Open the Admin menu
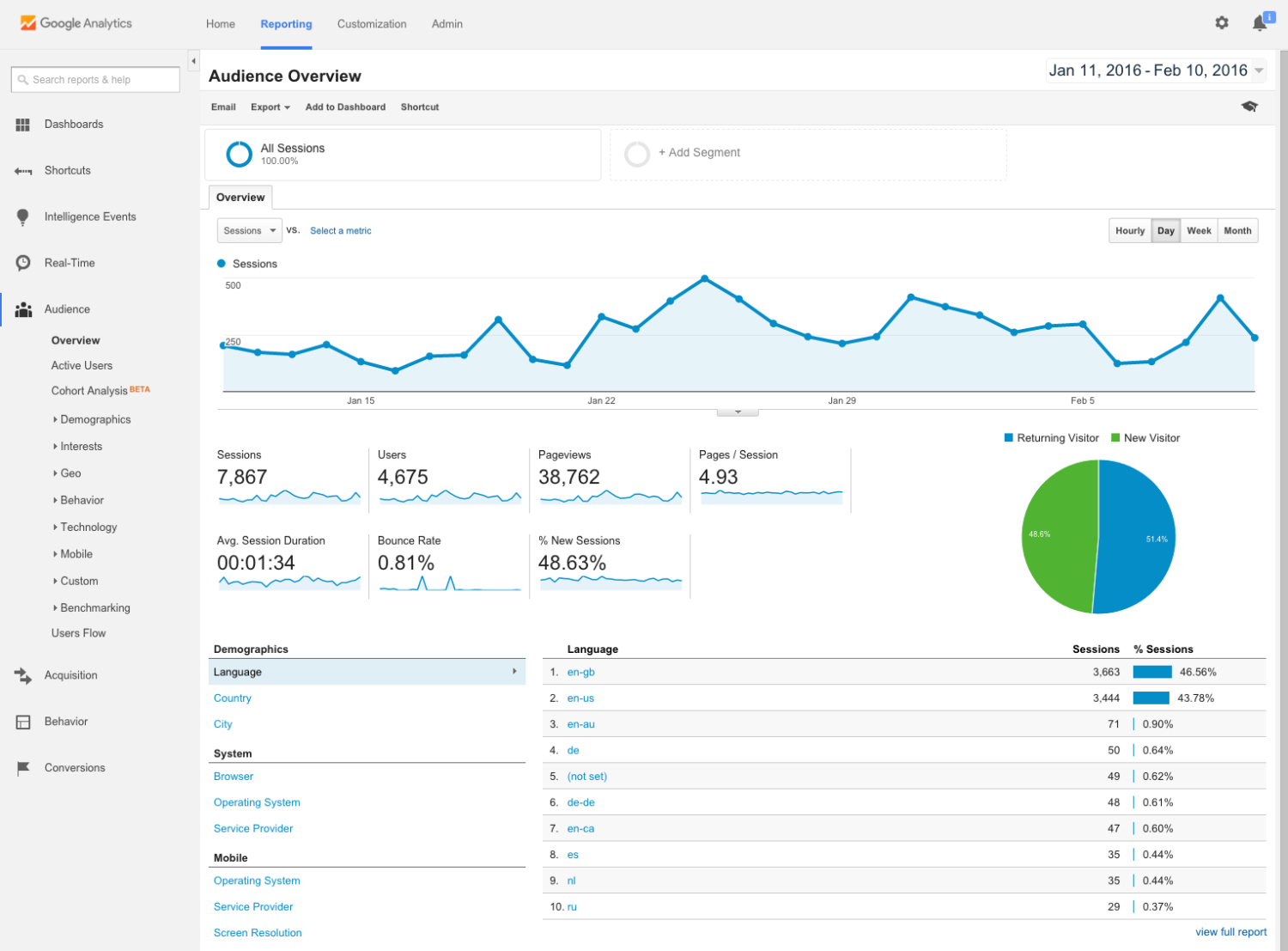The height and width of the screenshot is (951, 1288). pyautogui.click(x=447, y=24)
